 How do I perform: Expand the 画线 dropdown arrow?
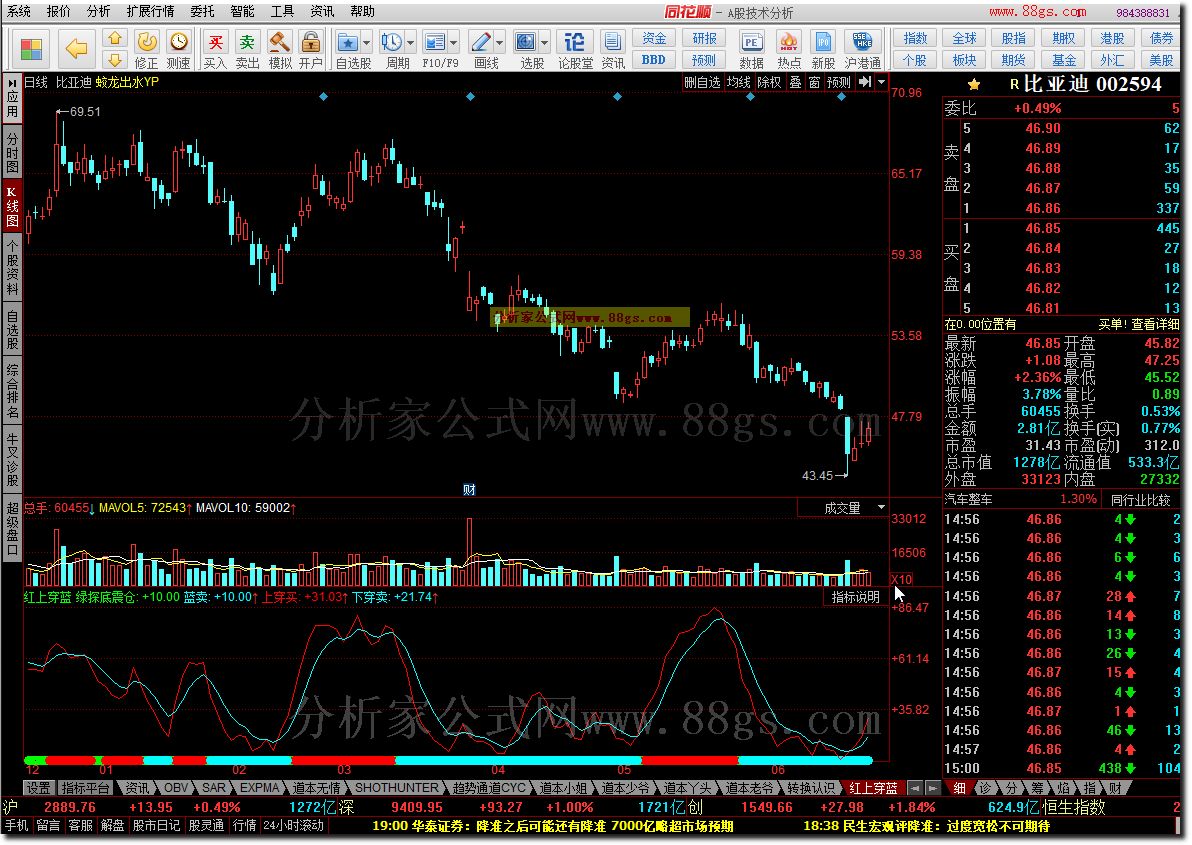pos(499,43)
